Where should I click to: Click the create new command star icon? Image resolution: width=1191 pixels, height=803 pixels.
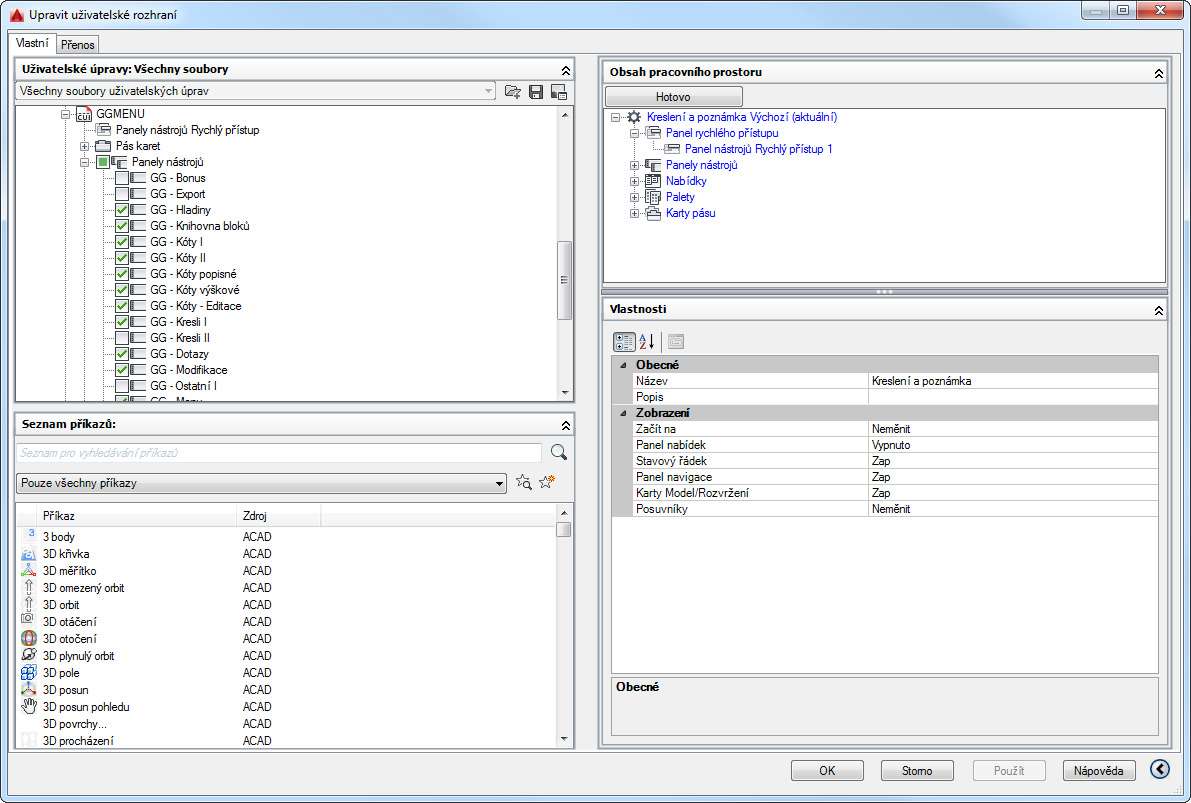tap(547, 482)
